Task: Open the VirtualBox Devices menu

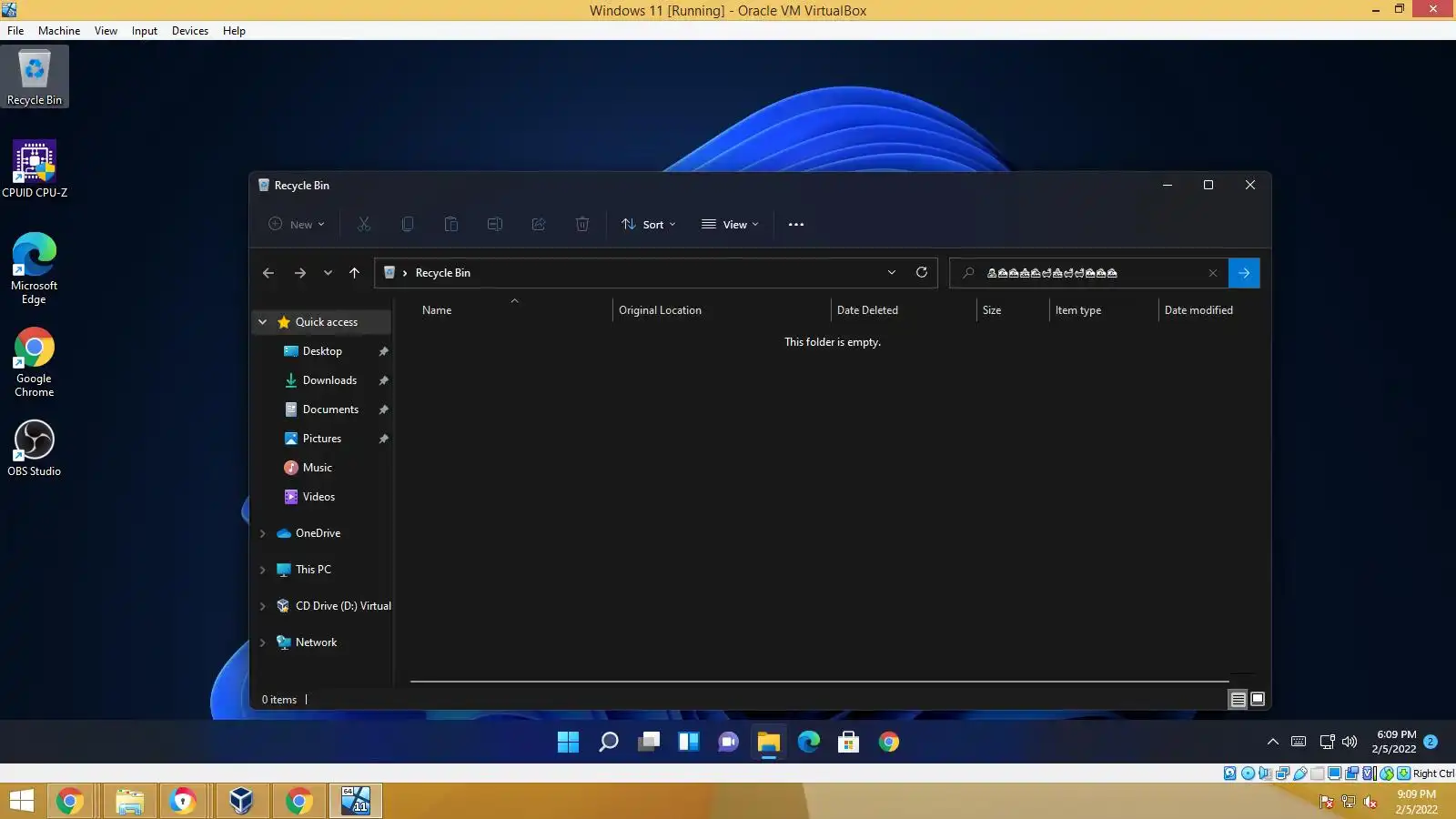Action: click(x=190, y=31)
